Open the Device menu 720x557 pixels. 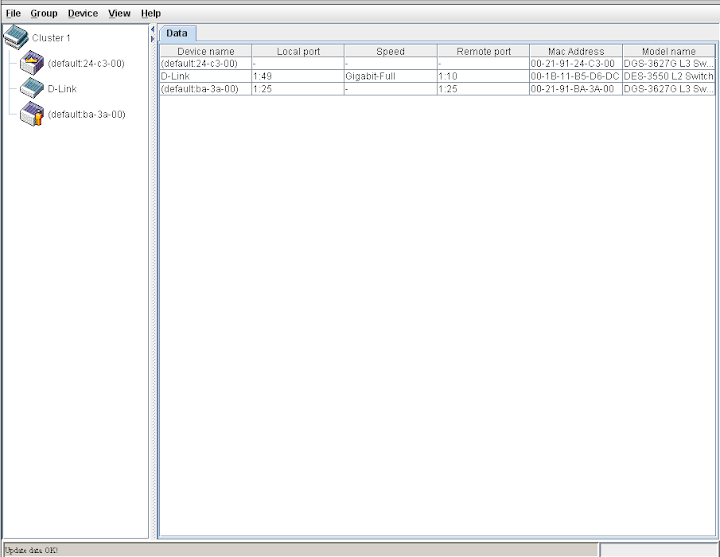(83, 14)
